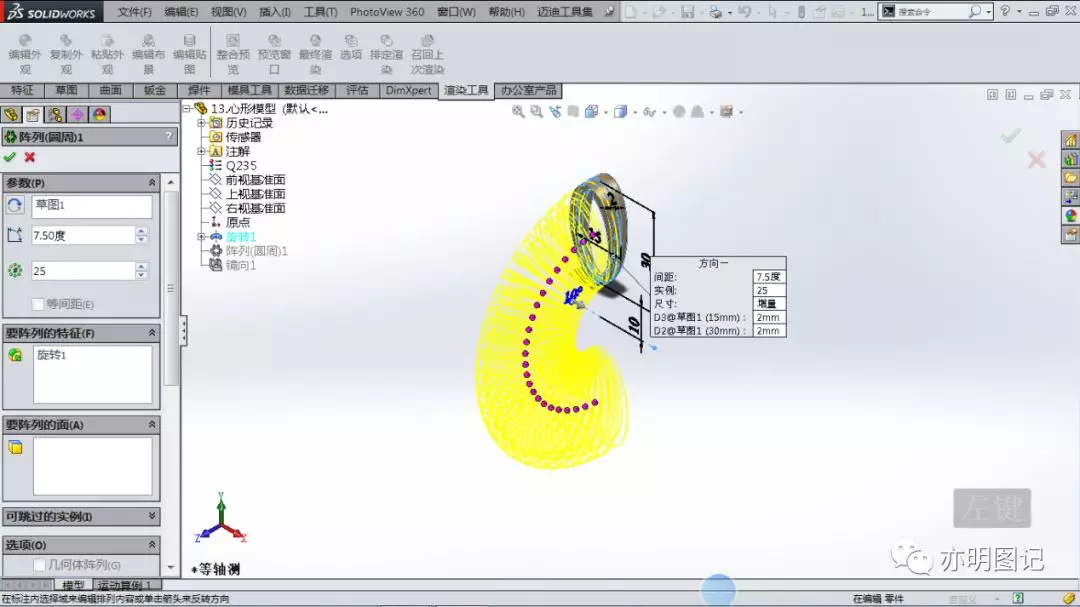Decrease the instance count with the down spinner

click(x=141, y=276)
